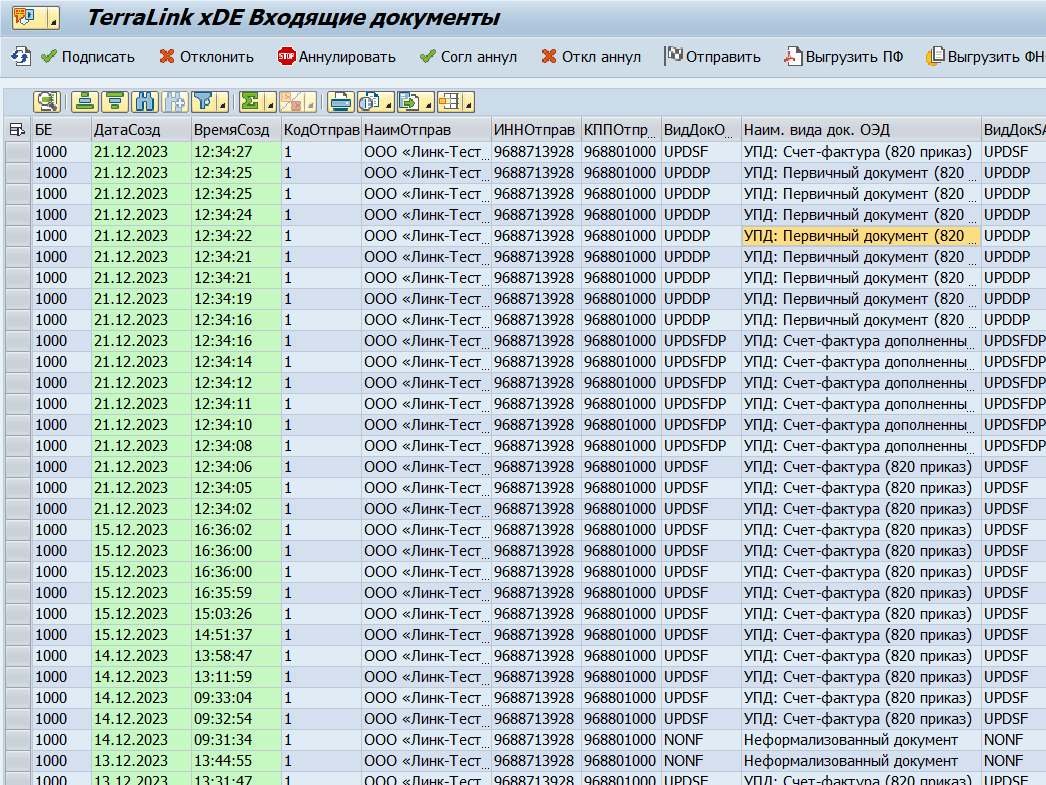This screenshot has height=785, width=1046.
Task: Select the row with time 15:03:26
Action: coord(17,613)
